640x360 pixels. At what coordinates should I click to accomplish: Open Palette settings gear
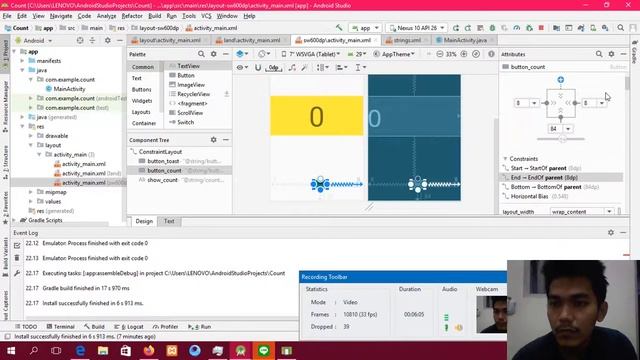coord(213,54)
